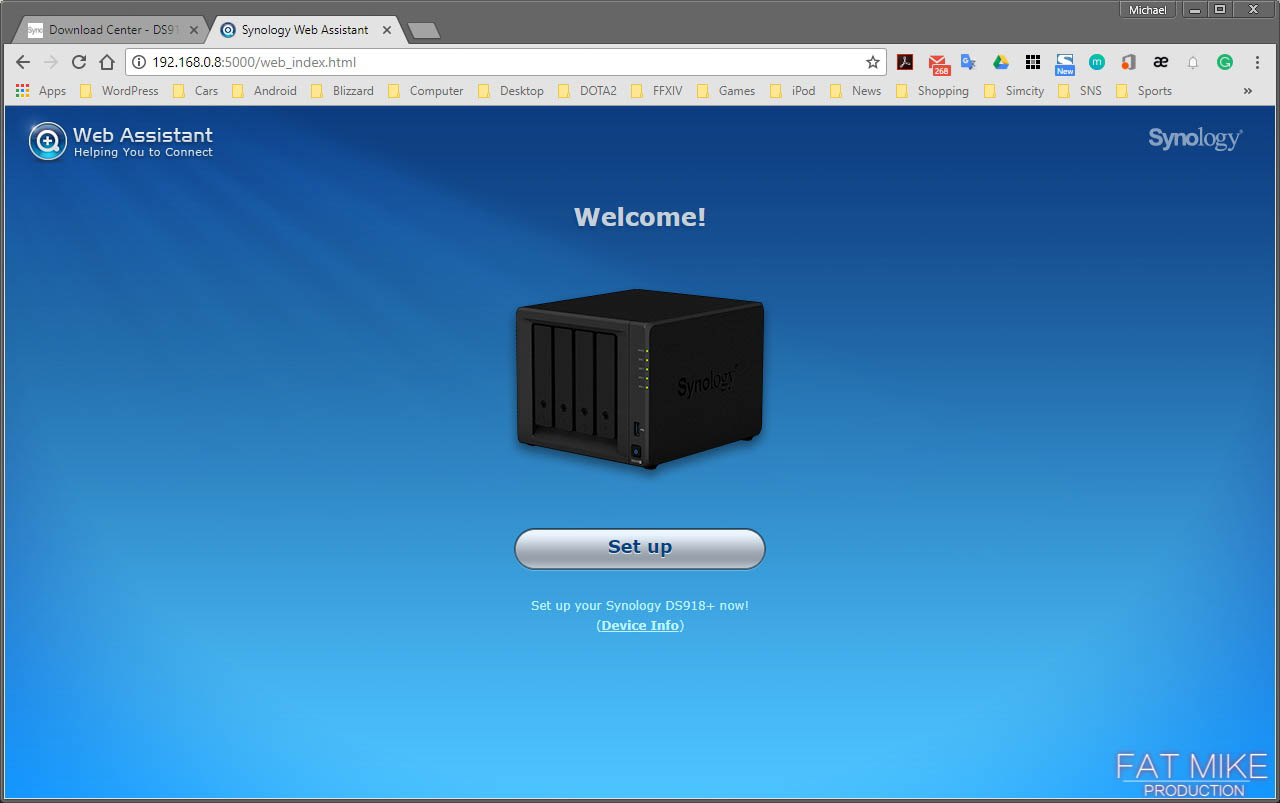Open the Desktop bookmark folder

[x=510, y=91]
